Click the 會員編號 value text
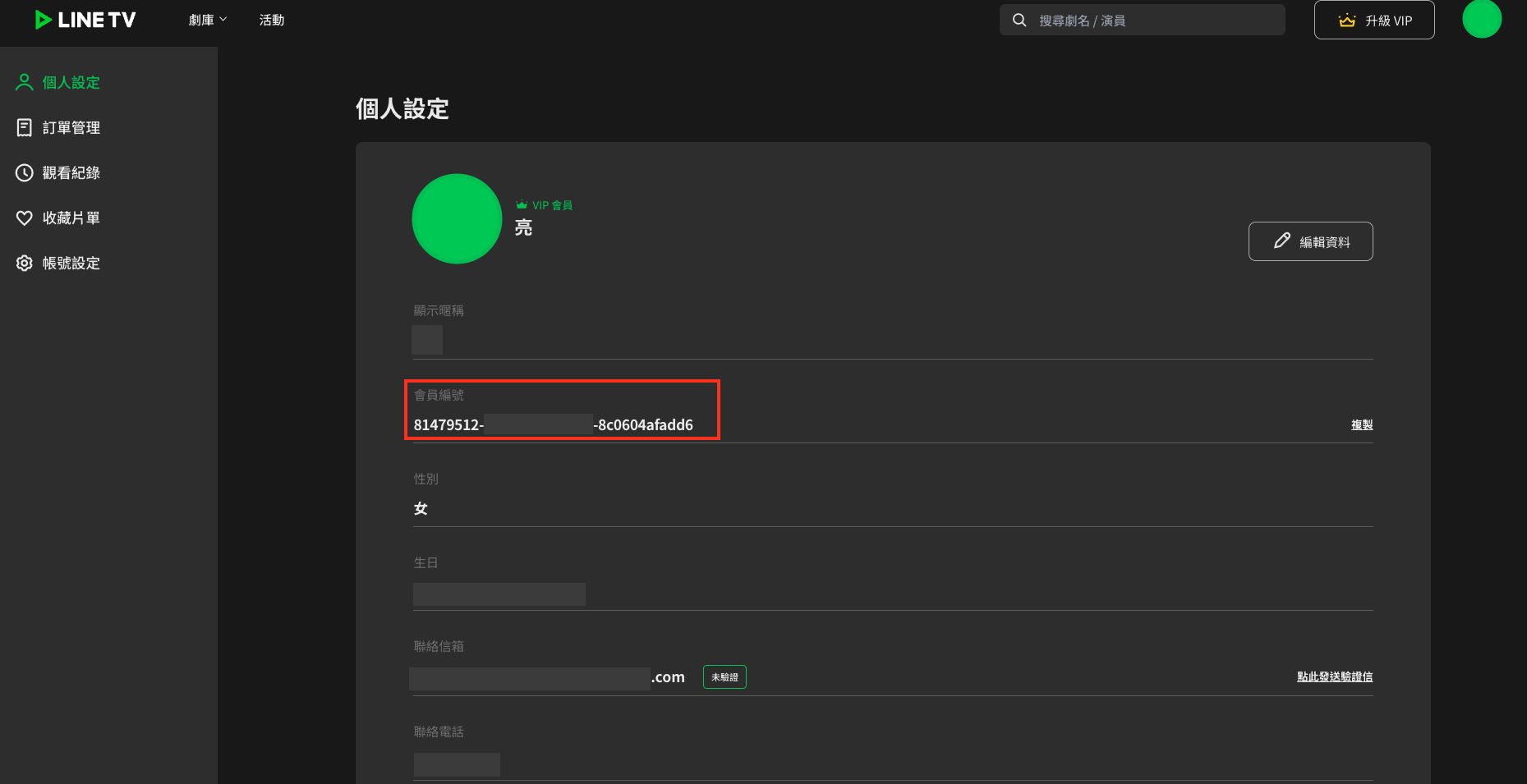 [x=553, y=424]
